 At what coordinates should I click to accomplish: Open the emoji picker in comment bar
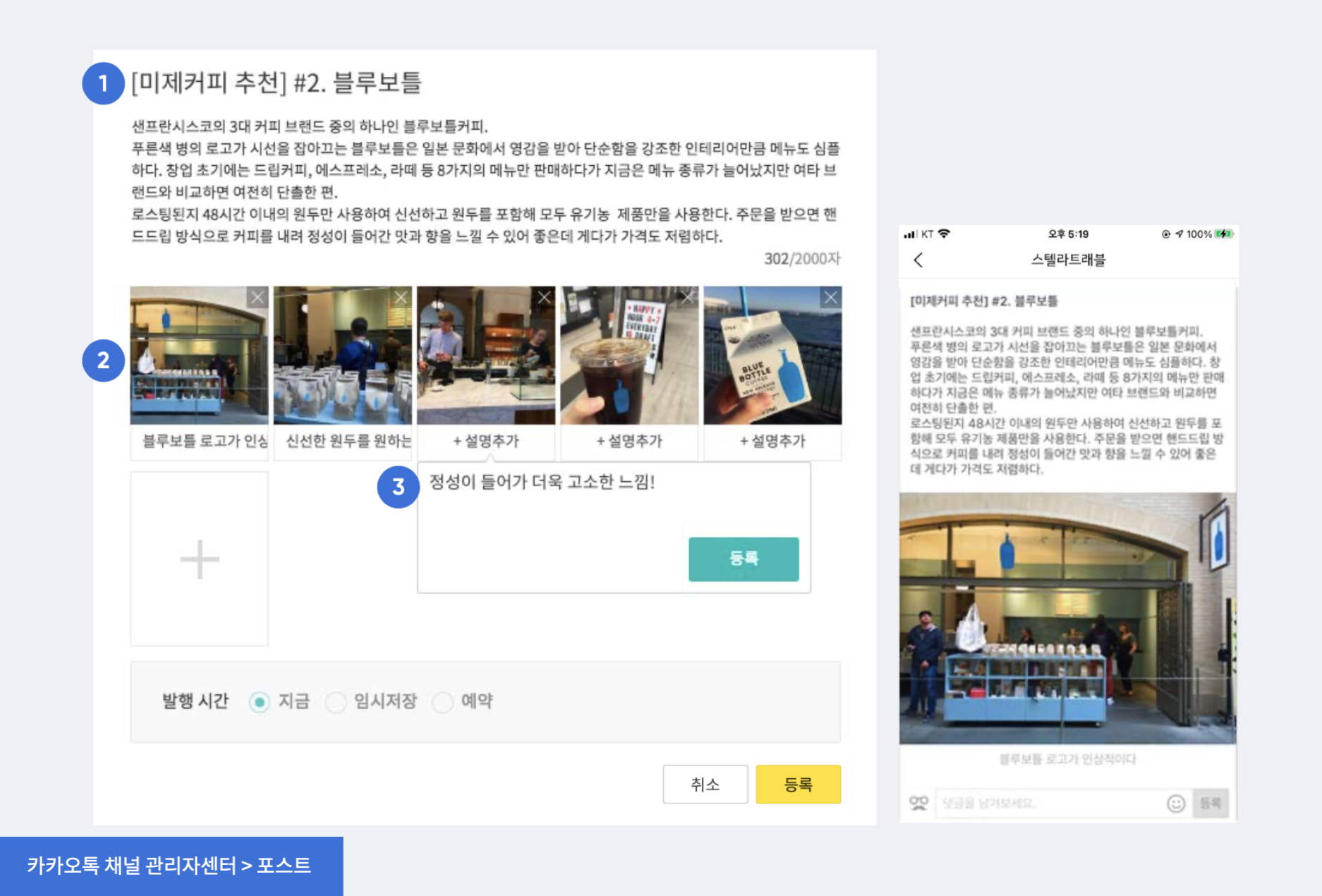[x=1175, y=803]
